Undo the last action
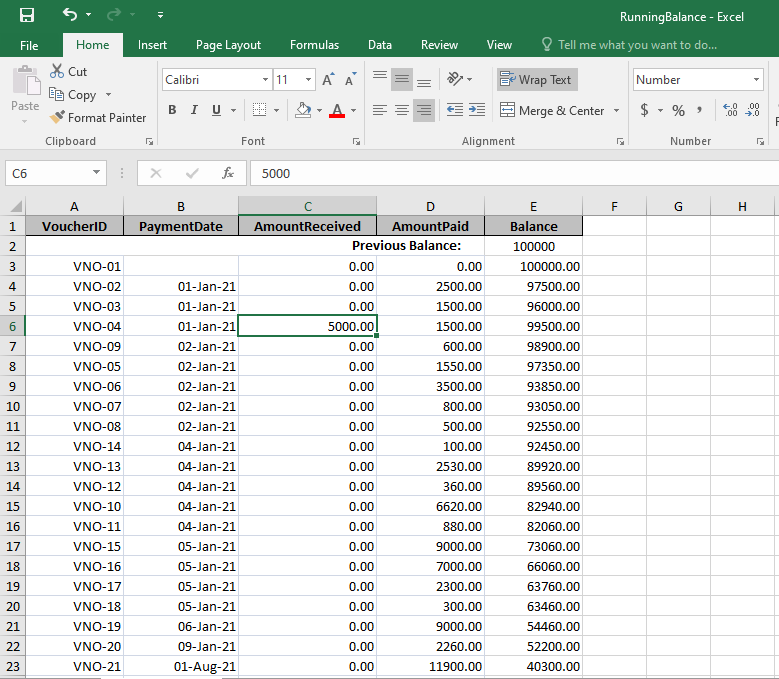The image size is (779, 679). pos(70,14)
